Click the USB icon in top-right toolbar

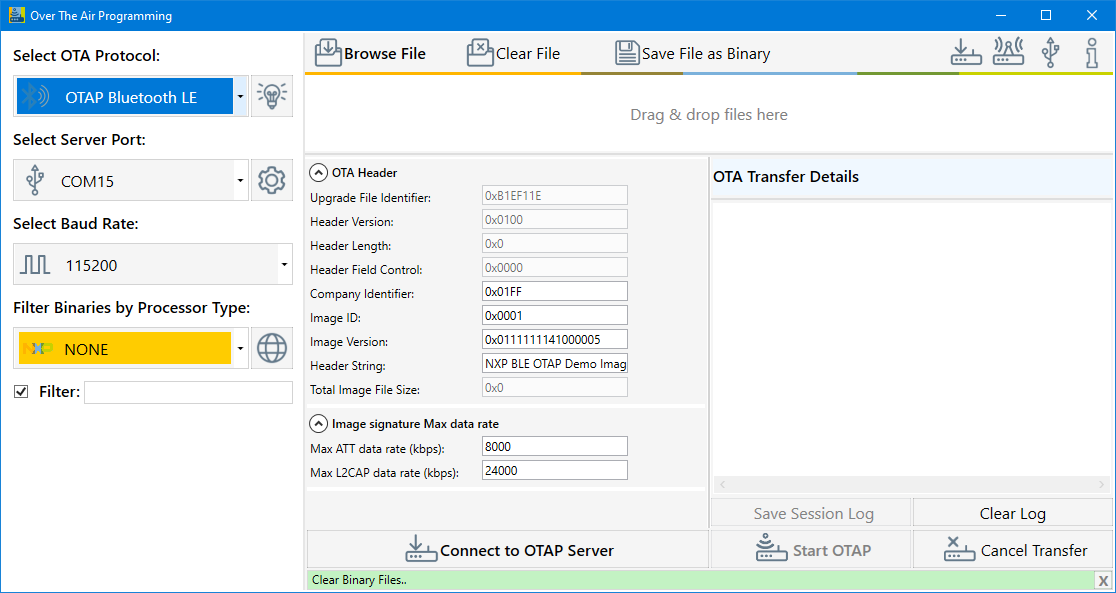point(1050,53)
